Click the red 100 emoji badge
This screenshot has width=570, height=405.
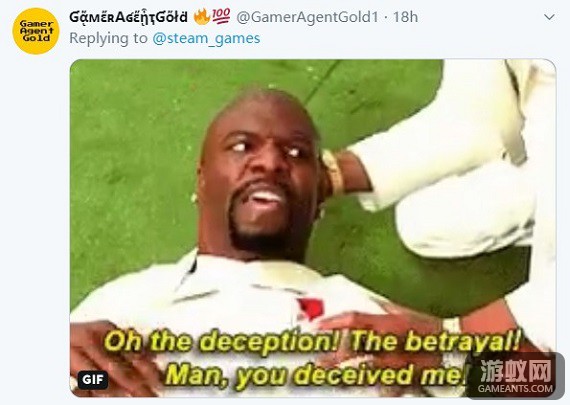pos(221,16)
